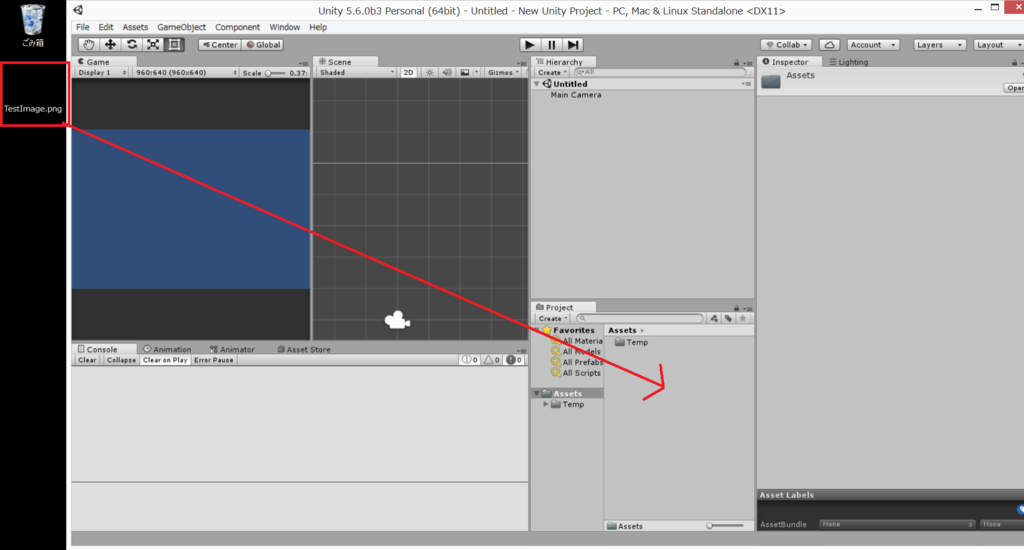1024x550 pixels.
Task: Click the Step frame button
Action: point(573,44)
